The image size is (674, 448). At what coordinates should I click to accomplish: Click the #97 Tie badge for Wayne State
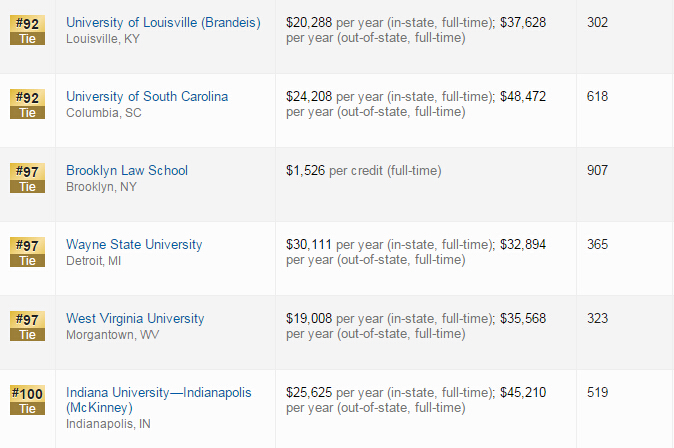[x=28, y=252]
